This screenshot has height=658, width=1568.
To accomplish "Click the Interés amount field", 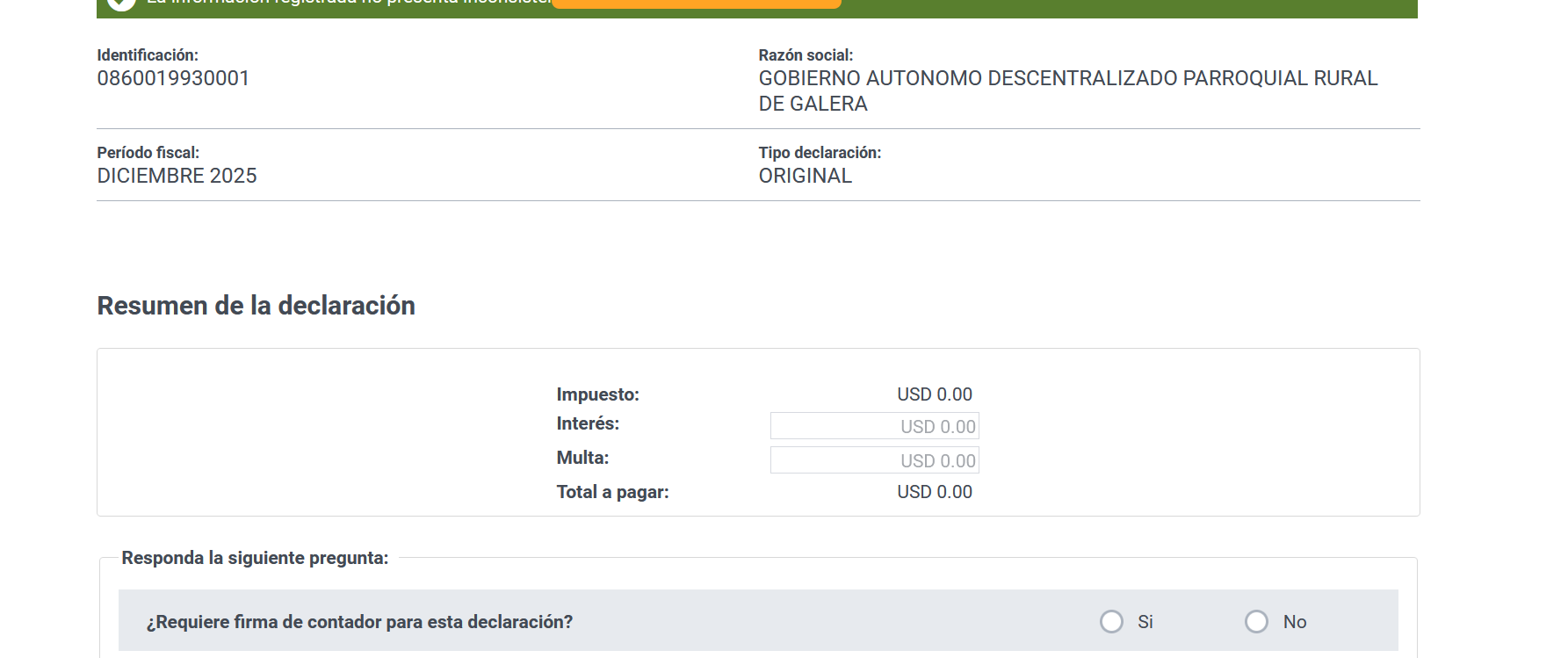I will (874, 426).
